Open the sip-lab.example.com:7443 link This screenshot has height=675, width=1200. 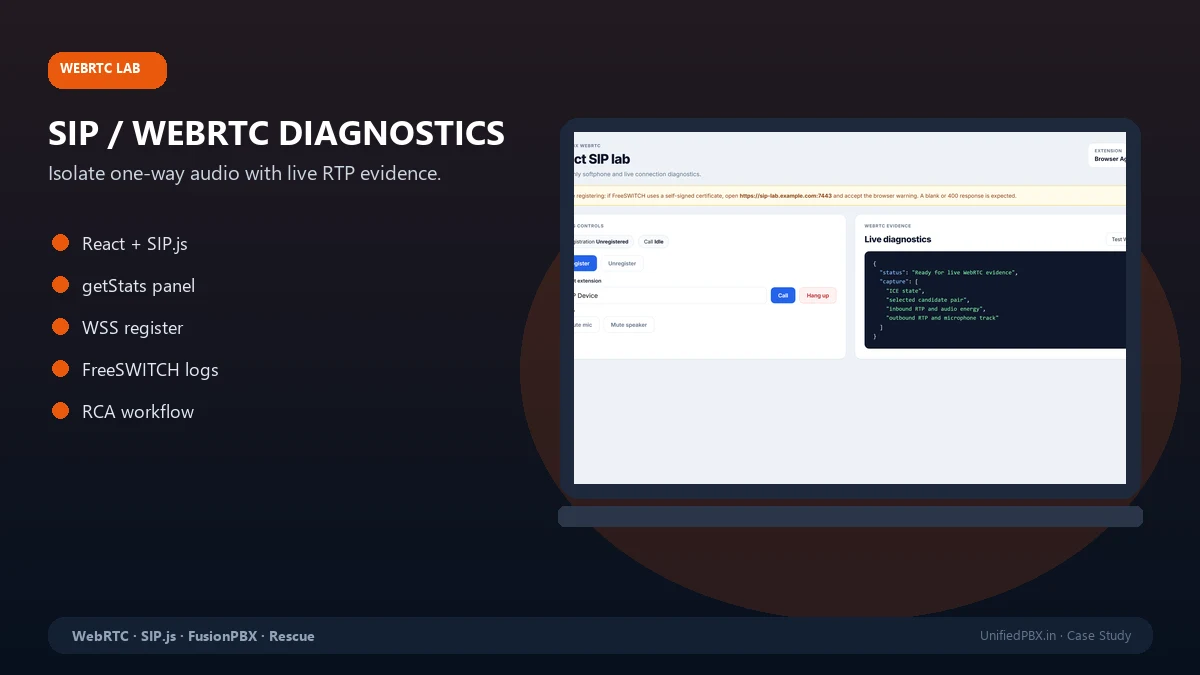[x=785, y=196]
